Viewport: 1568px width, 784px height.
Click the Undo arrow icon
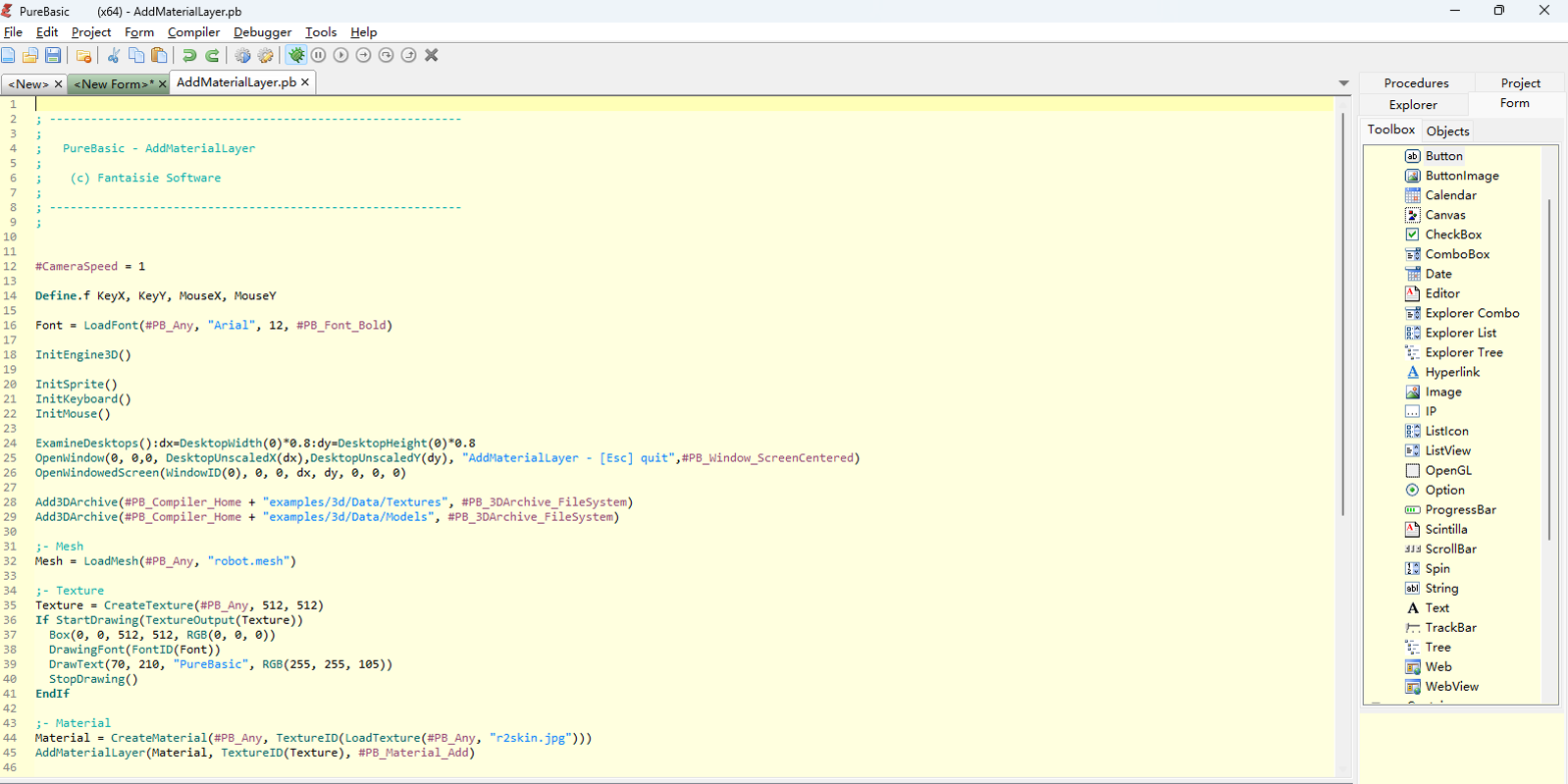[189, 56]
